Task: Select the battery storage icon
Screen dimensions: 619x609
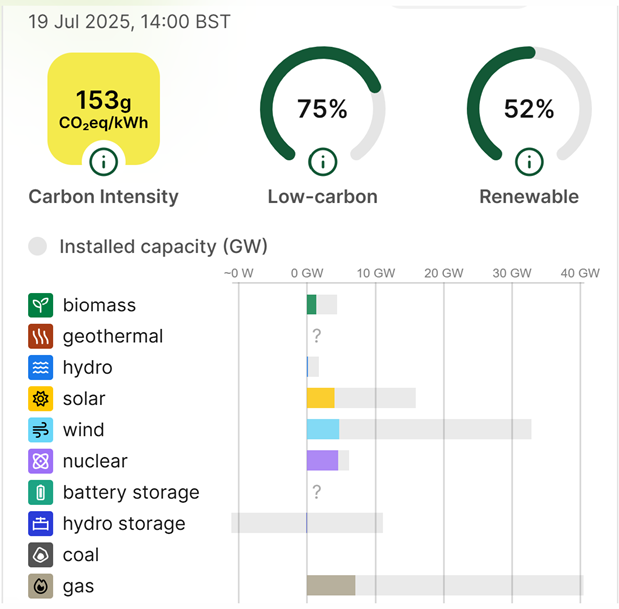Action: [40, 492]
